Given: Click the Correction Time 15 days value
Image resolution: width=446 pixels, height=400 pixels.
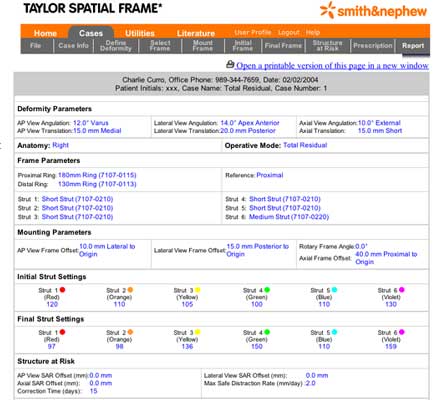Looking at the screenshot, I should [93, 391].
